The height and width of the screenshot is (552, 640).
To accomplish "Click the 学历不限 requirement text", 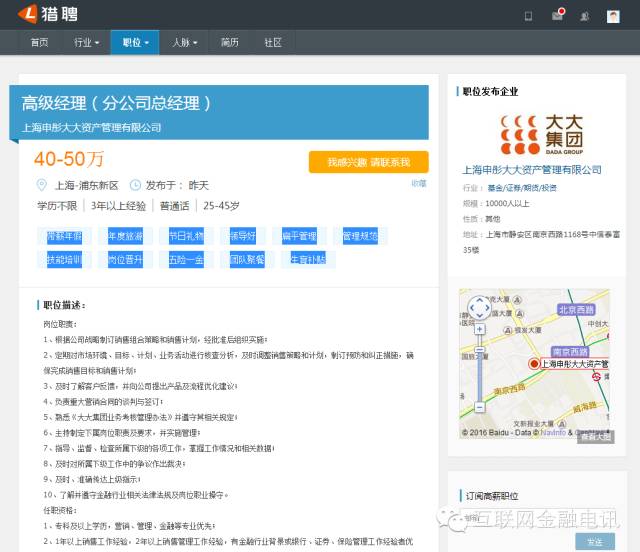I will pyautogui.click(x=57, y=206).
